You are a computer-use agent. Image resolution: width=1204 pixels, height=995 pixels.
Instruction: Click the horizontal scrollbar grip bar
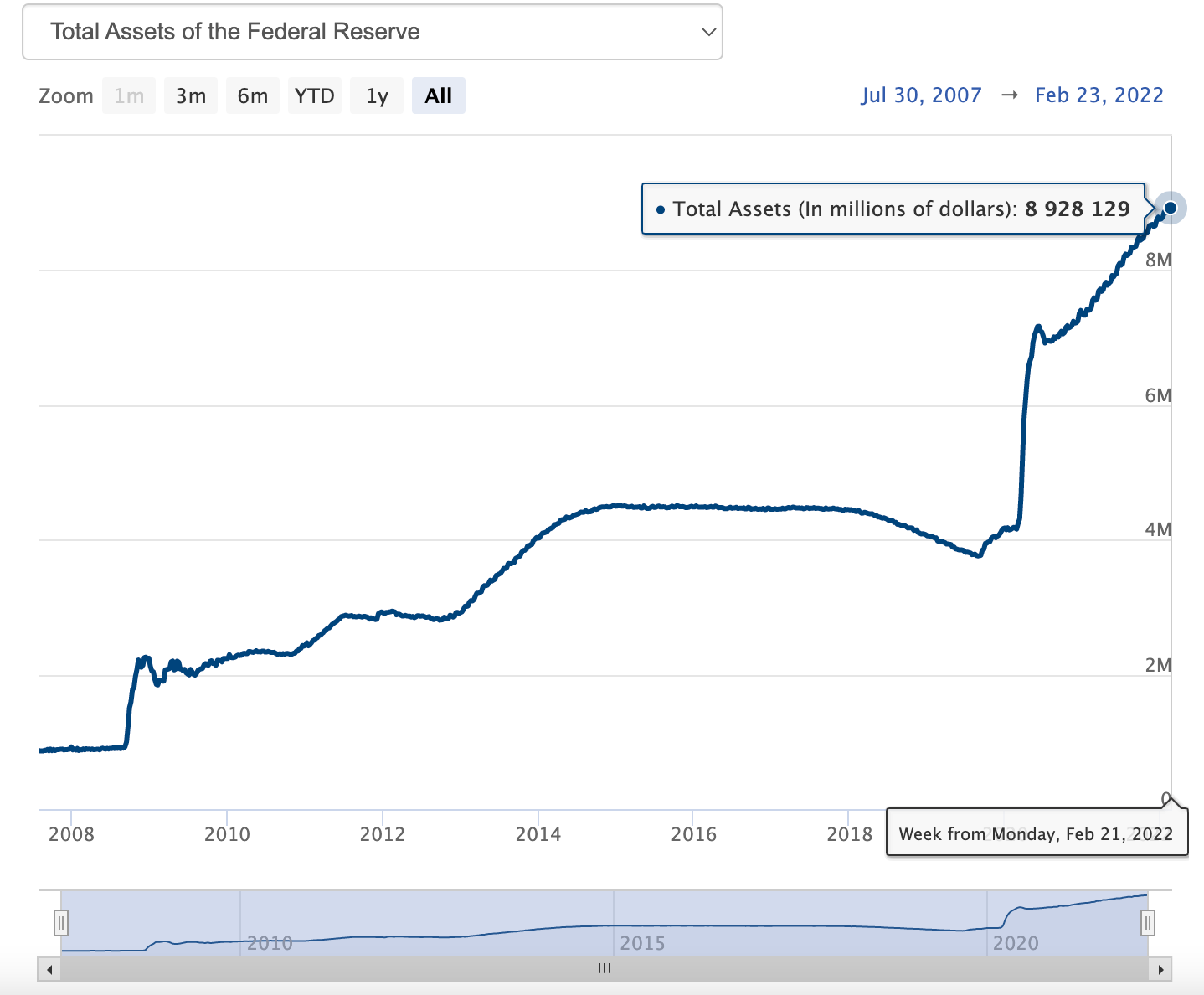[x=605, y=969]
